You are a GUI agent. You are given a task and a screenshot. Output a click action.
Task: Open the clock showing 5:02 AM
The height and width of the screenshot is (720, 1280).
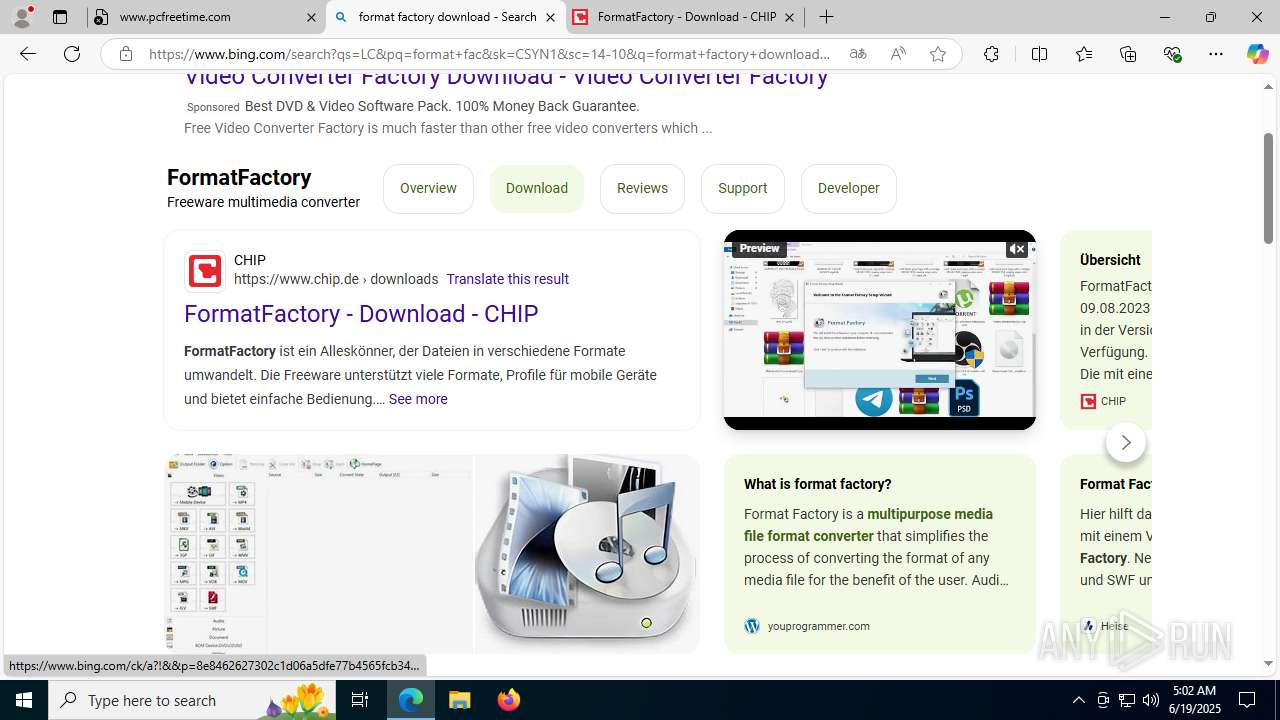click(1194, 700)
